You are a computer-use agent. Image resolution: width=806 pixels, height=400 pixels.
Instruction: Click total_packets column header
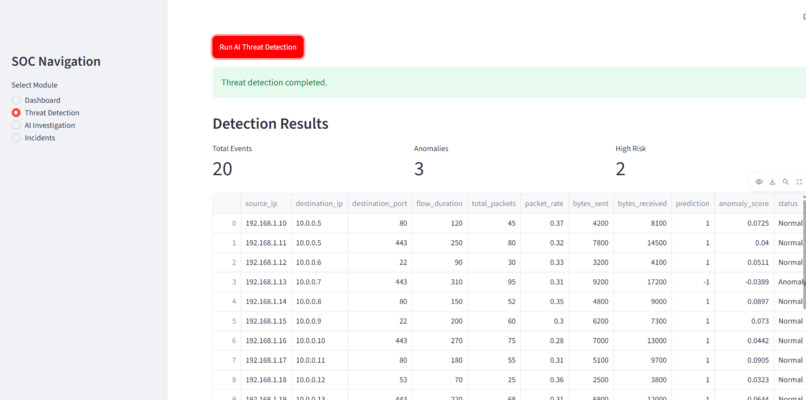[494, 204]
